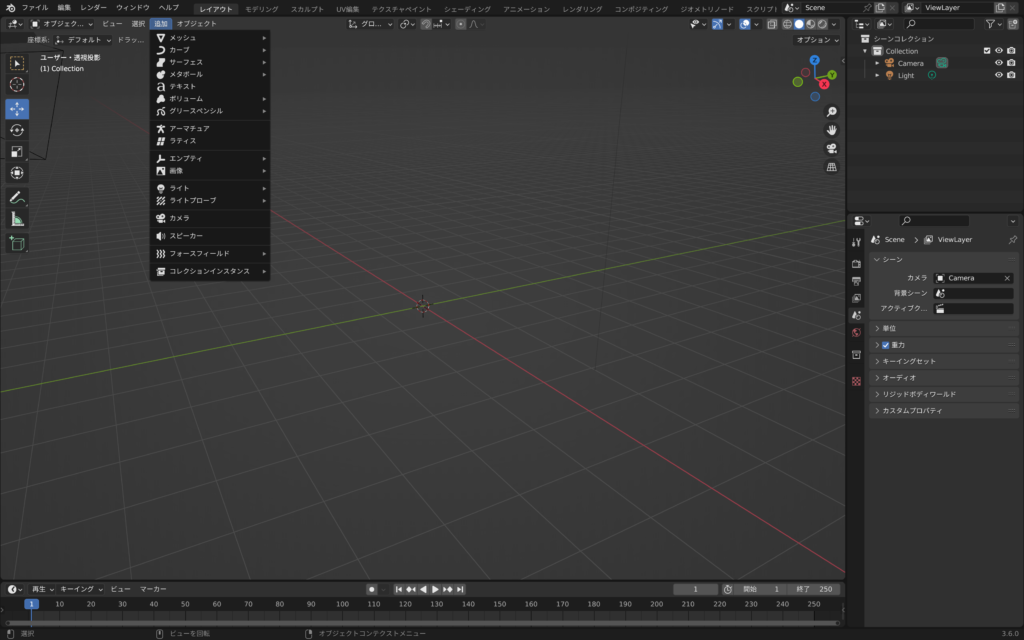Disable Camera in renders
This screenshot has height=640, width=1024.
pos(1012,63)
